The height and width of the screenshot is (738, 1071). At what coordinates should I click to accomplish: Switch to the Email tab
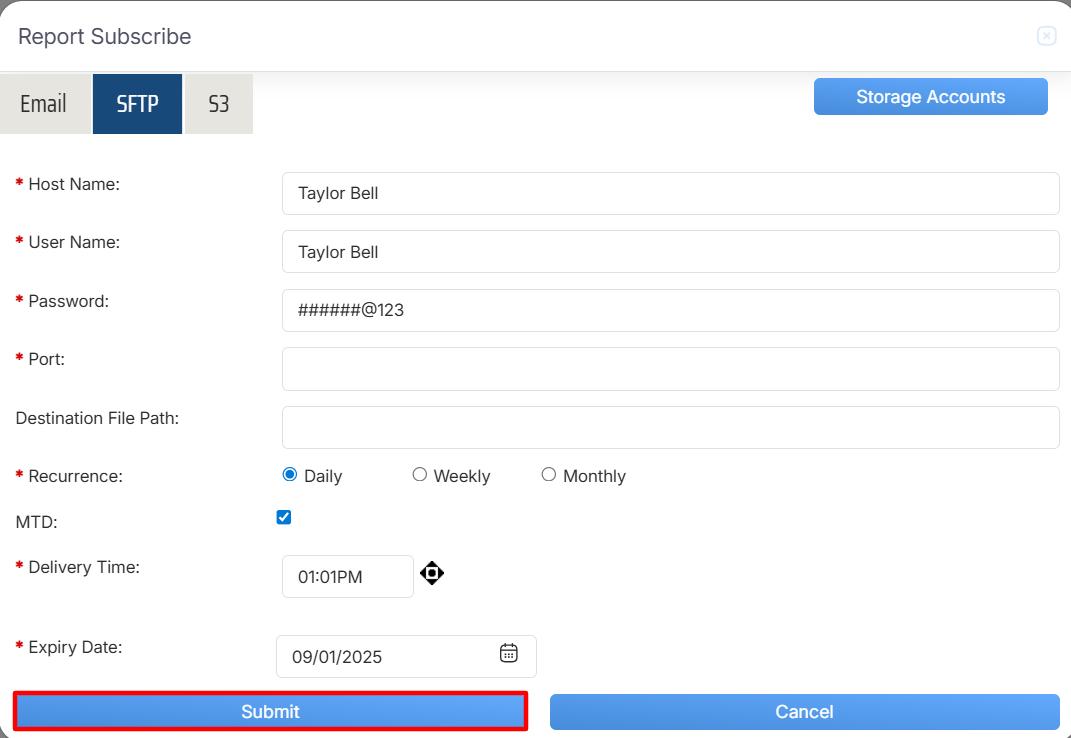click(x=44, y=104)
